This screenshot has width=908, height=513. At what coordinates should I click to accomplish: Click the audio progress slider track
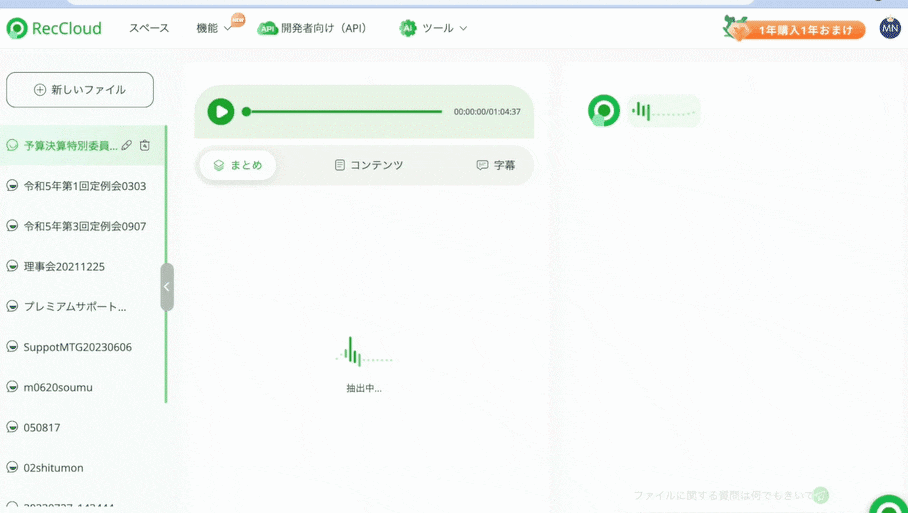(345, 112)
